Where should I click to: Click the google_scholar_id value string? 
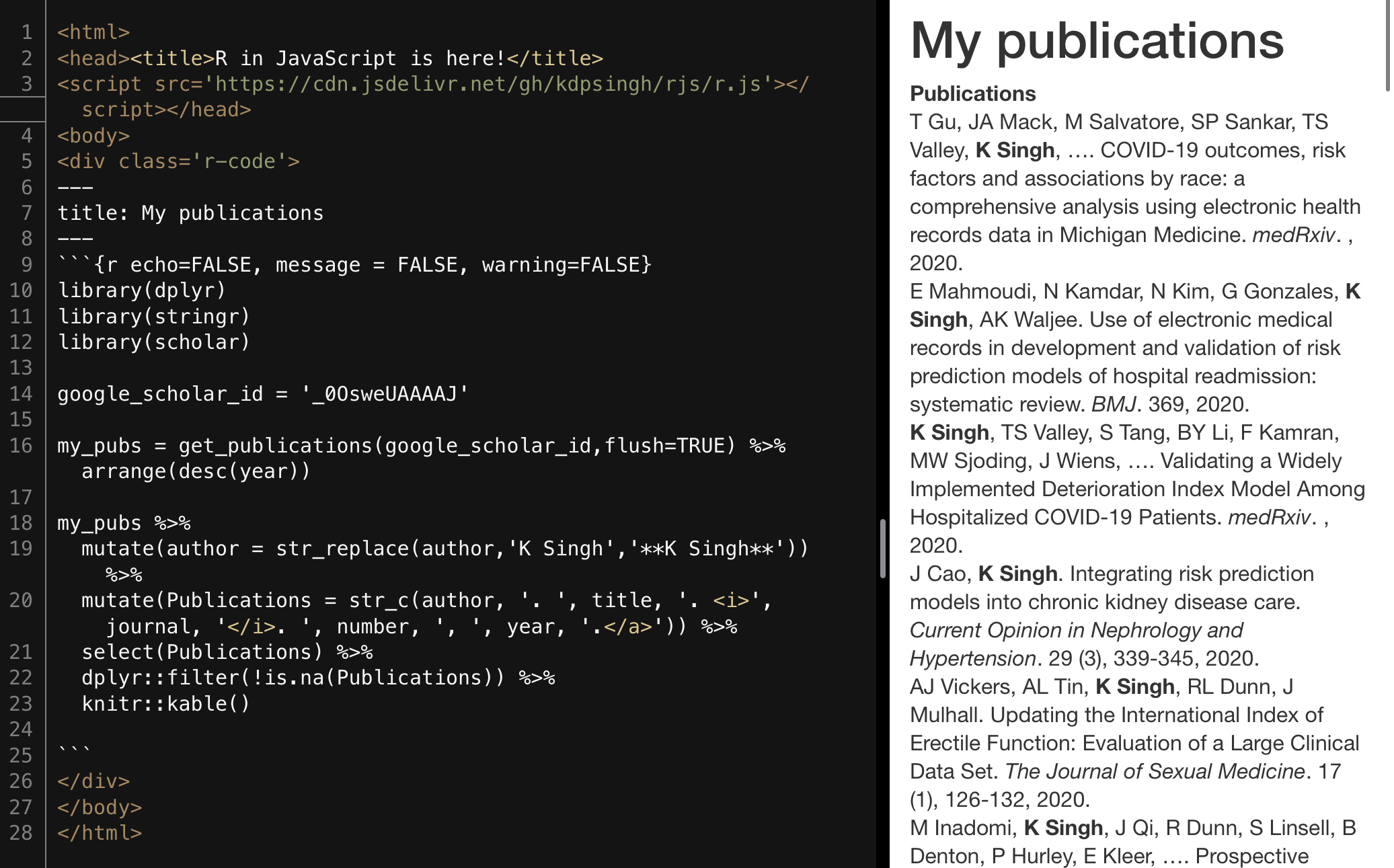[384, 394]
